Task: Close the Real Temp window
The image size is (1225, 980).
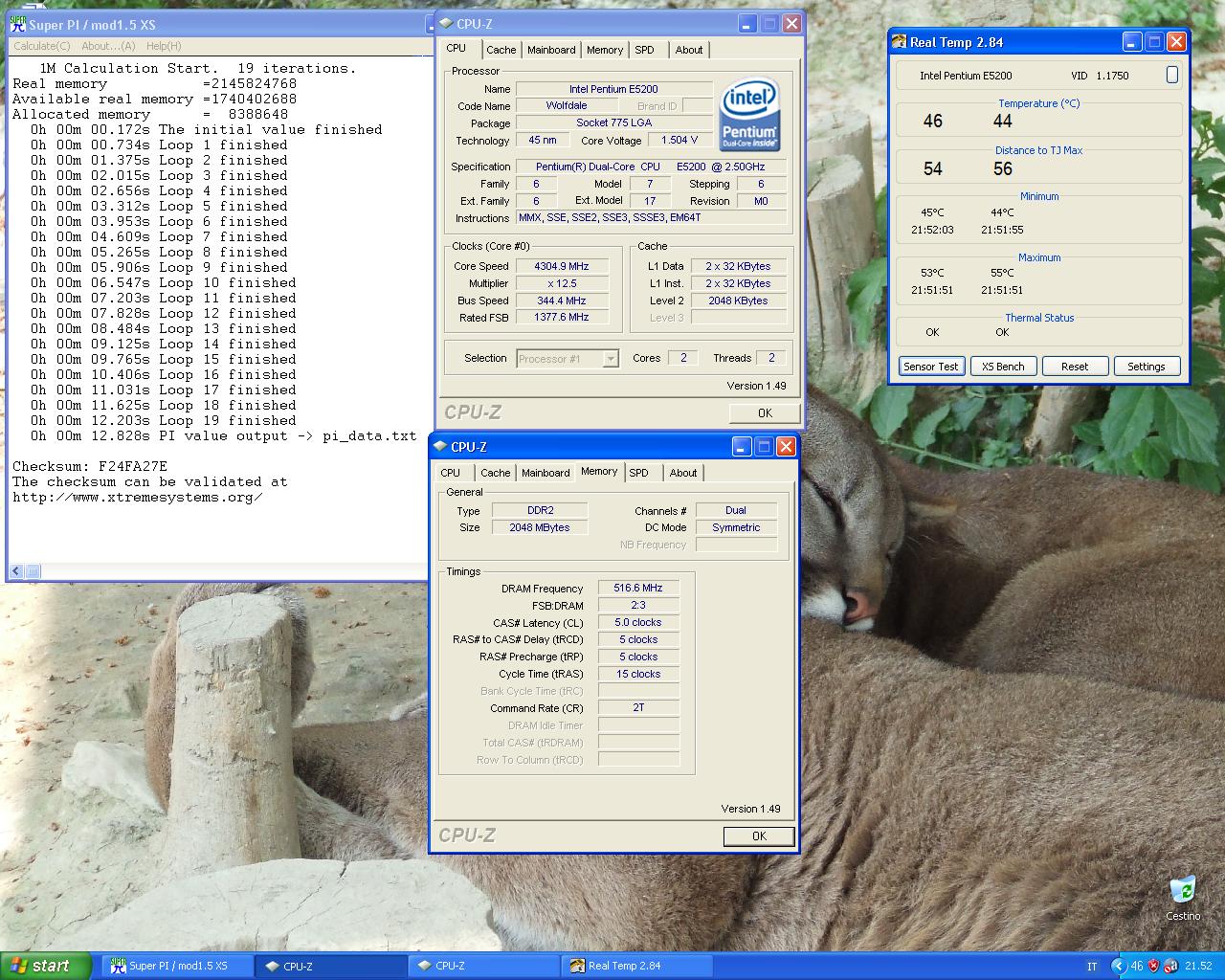Action: pos(1176,41)
